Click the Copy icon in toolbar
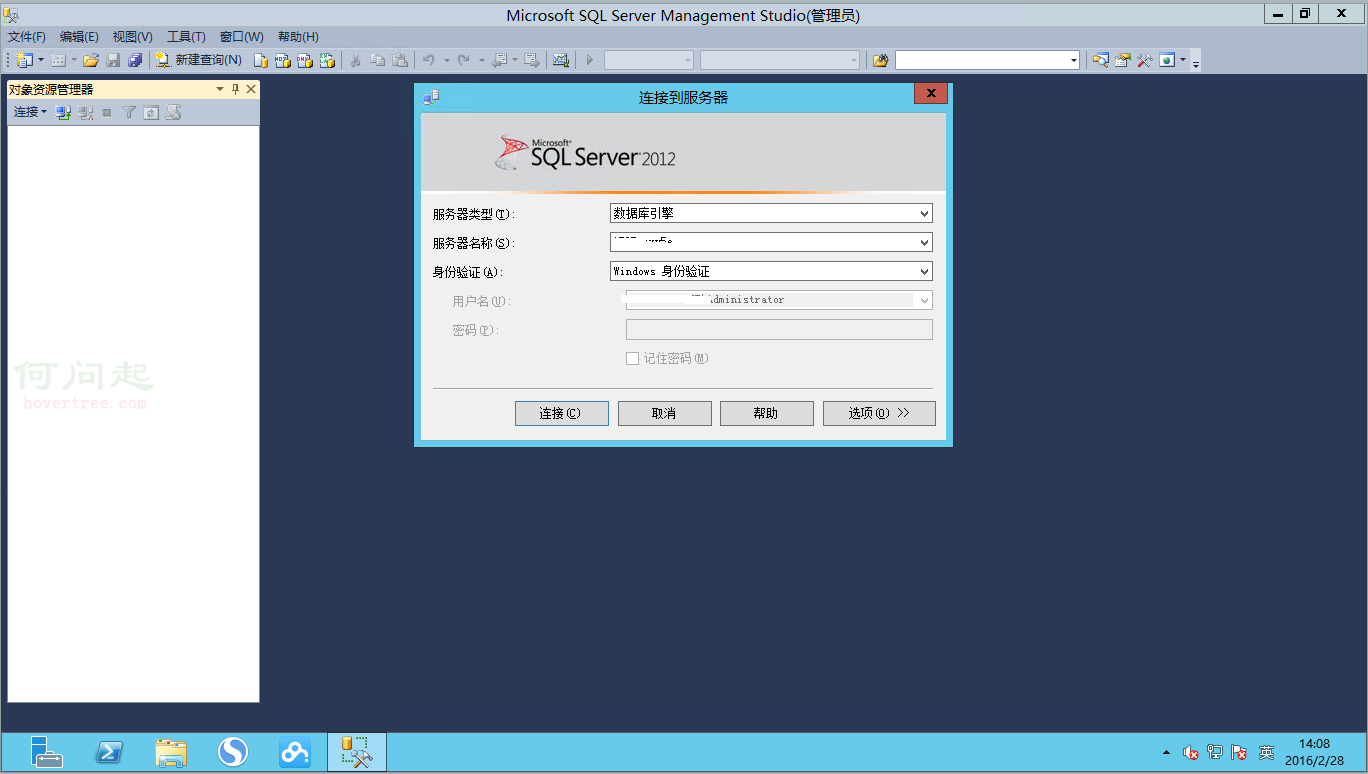The height and width of the screenshot is (774, 1368). point(377,60)
